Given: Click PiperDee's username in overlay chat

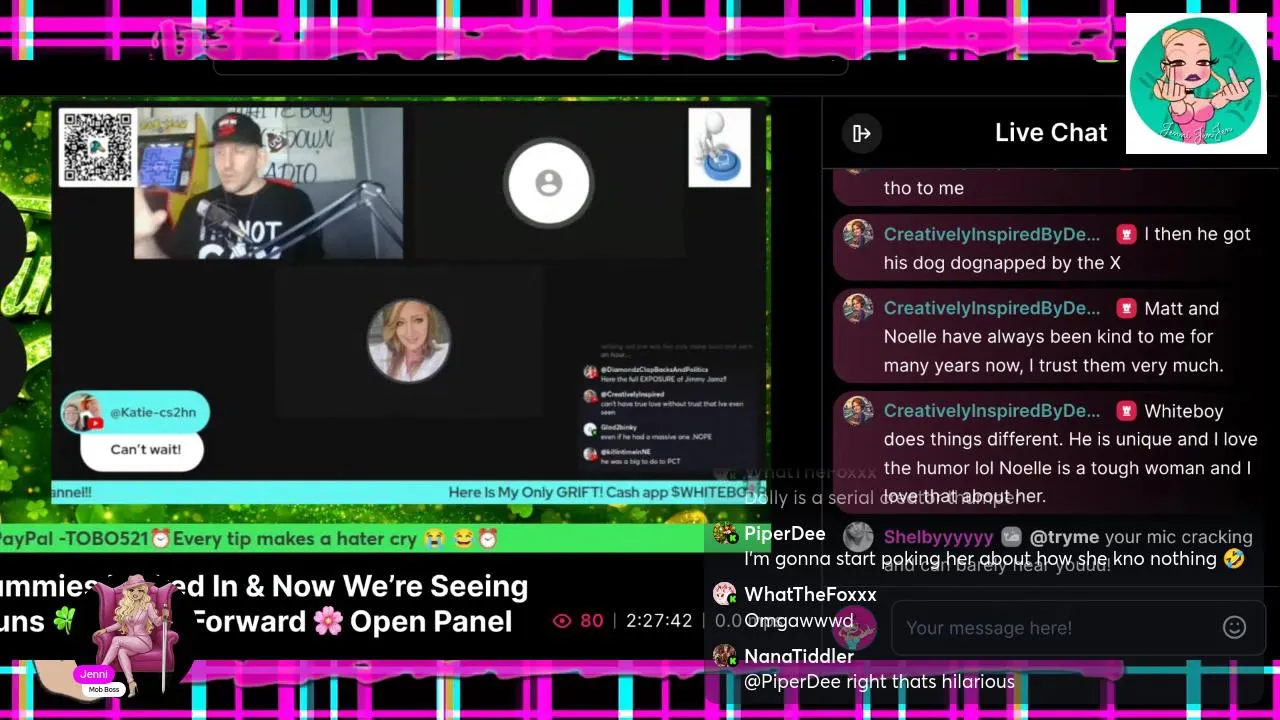Looking at the screenshot, I should (784, 533).
